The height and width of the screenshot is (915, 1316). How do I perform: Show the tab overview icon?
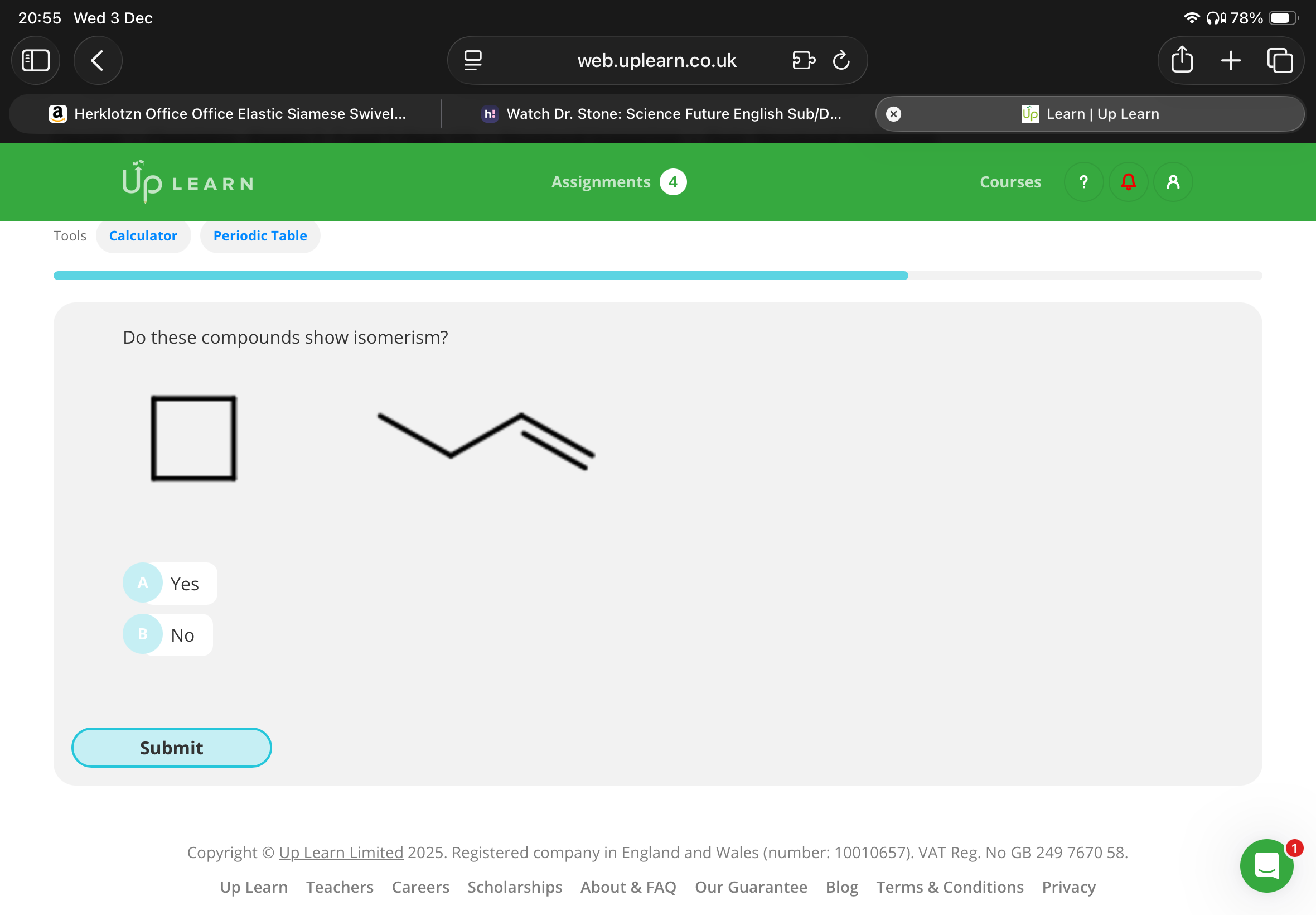tap(1279, 60)
